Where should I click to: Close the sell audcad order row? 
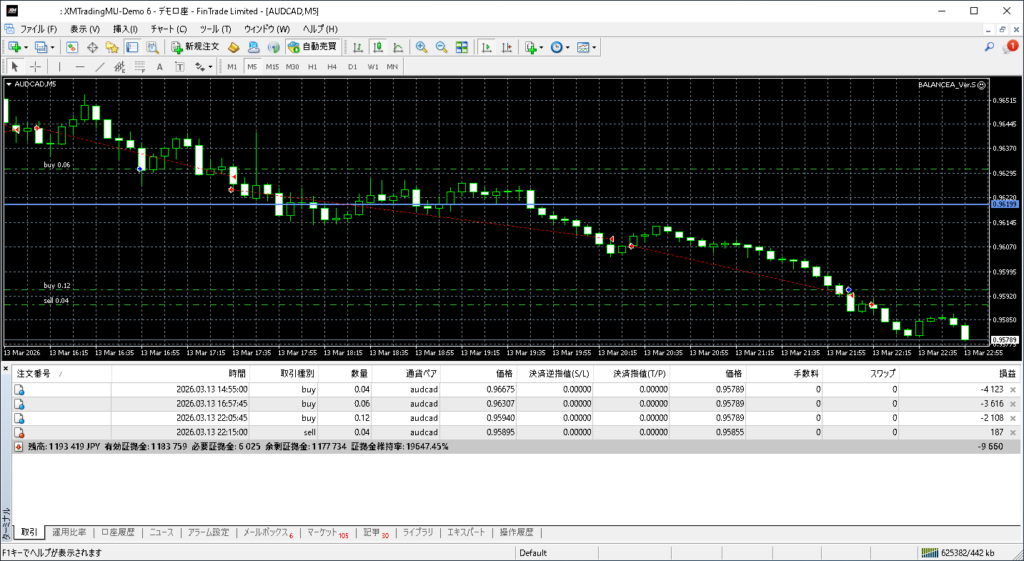point(1013,432)
